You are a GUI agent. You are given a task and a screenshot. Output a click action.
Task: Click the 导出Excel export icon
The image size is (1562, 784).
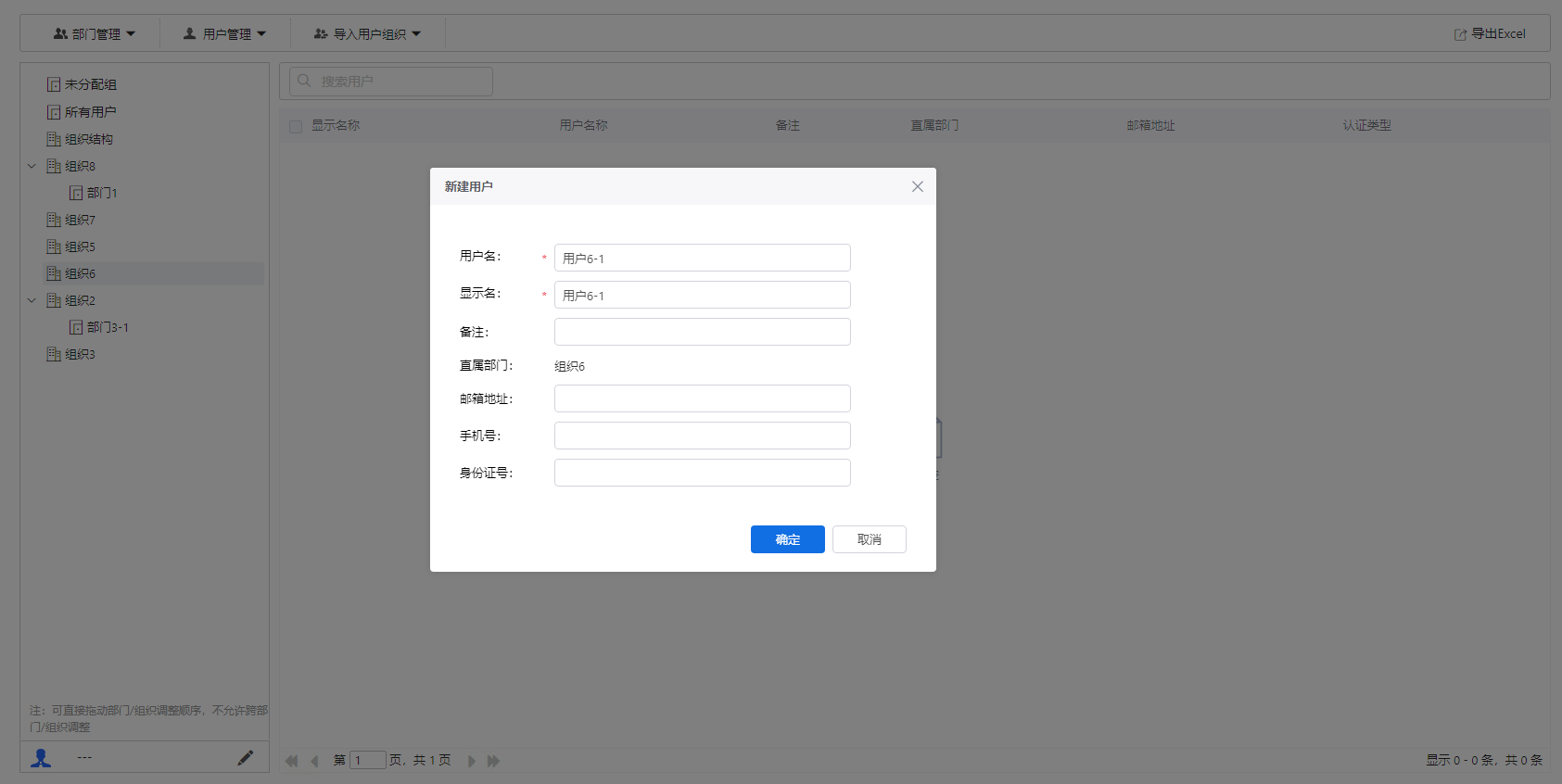click(1460, 34)
